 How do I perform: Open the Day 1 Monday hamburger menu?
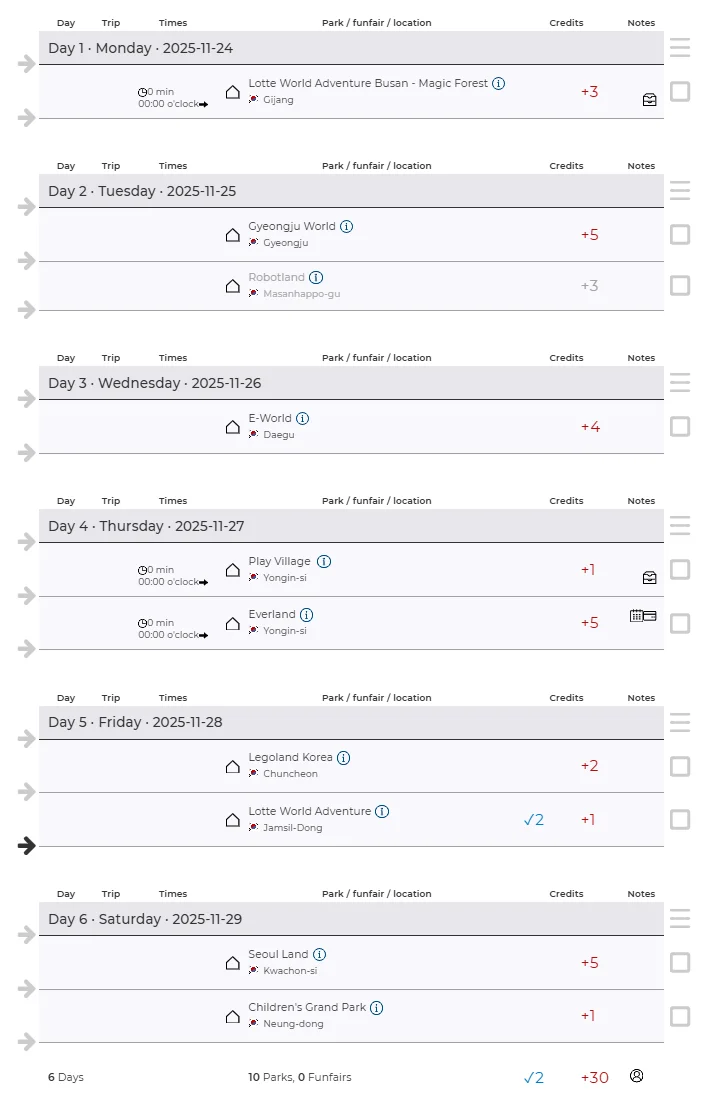680,47
